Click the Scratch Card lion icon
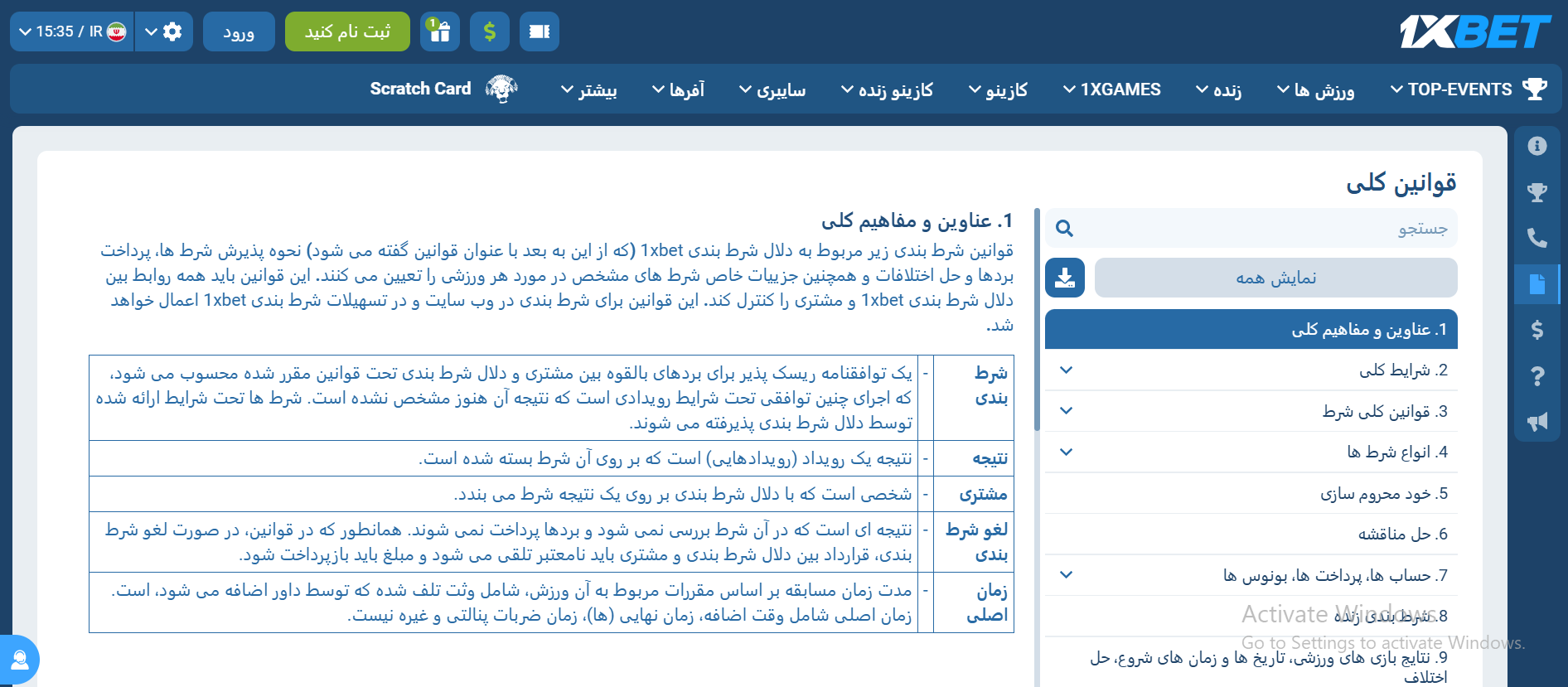The height and width of the screenshot is (687, 1568). pos(501,89)
